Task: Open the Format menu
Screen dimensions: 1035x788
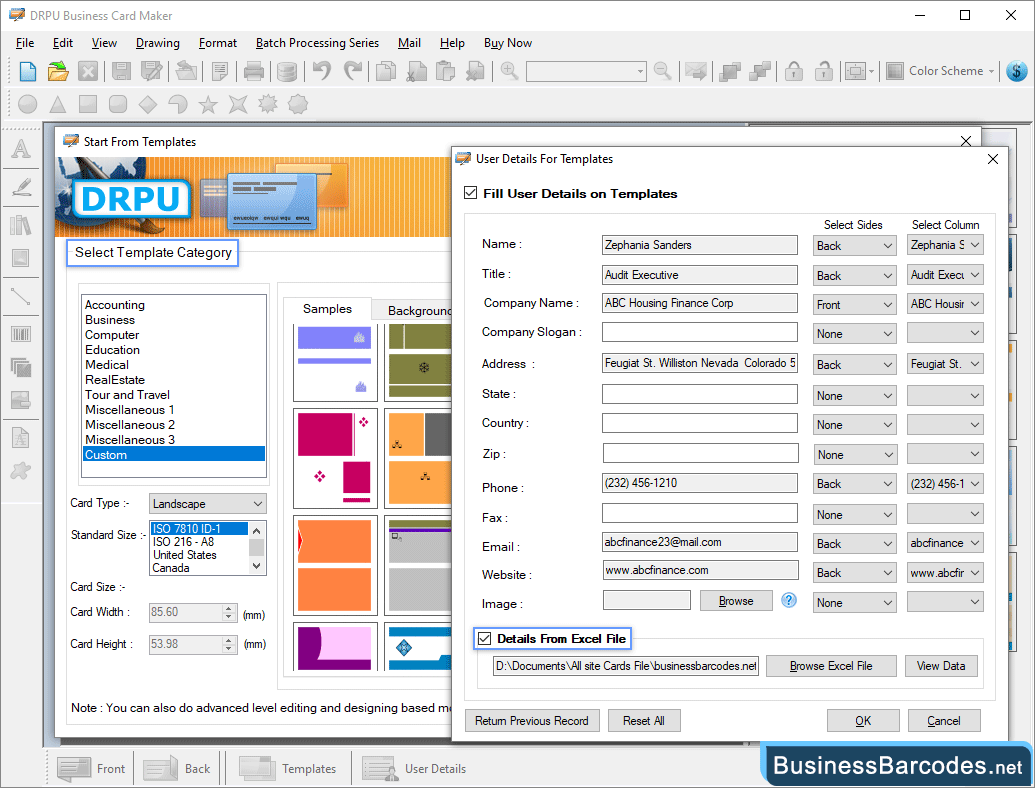Action: point(218,43)
